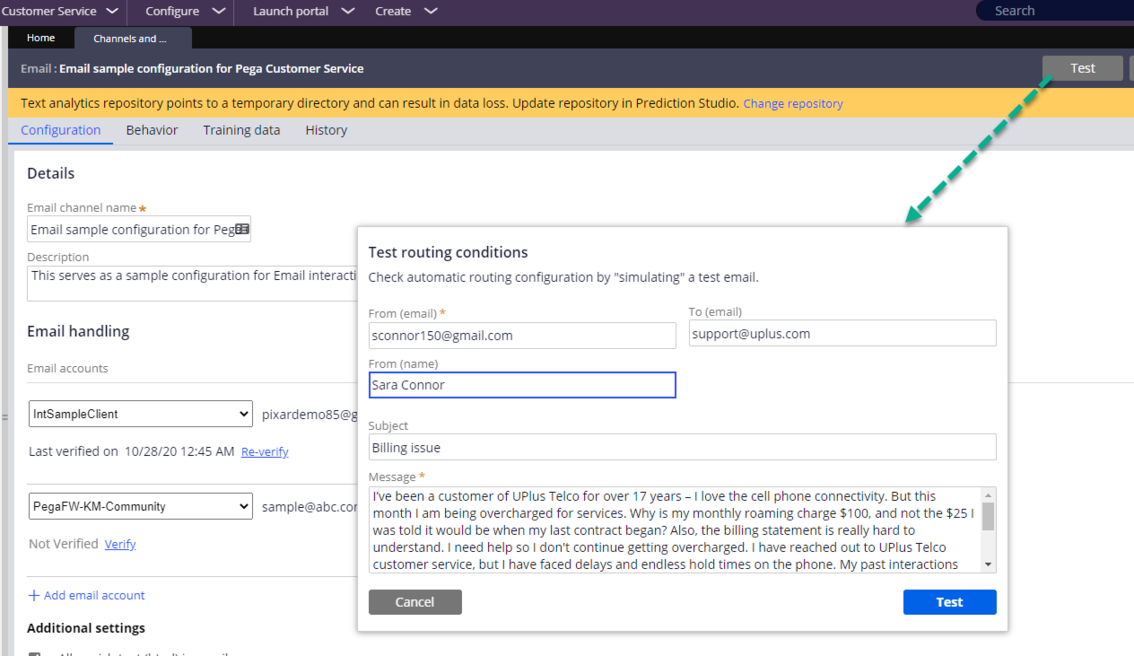Click the Verify link
The width and height of the screenshot is (1134, 656).
120,544
